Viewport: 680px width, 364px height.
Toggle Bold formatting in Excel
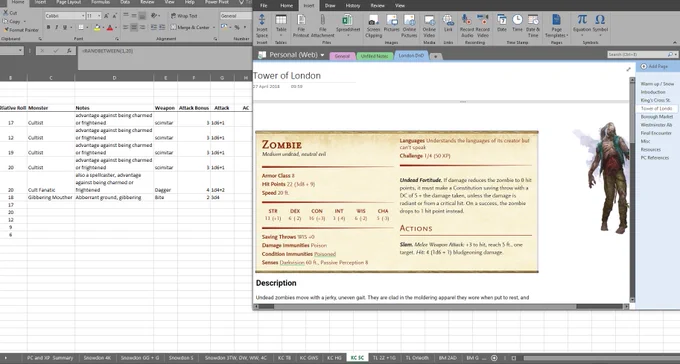(48, 27)
